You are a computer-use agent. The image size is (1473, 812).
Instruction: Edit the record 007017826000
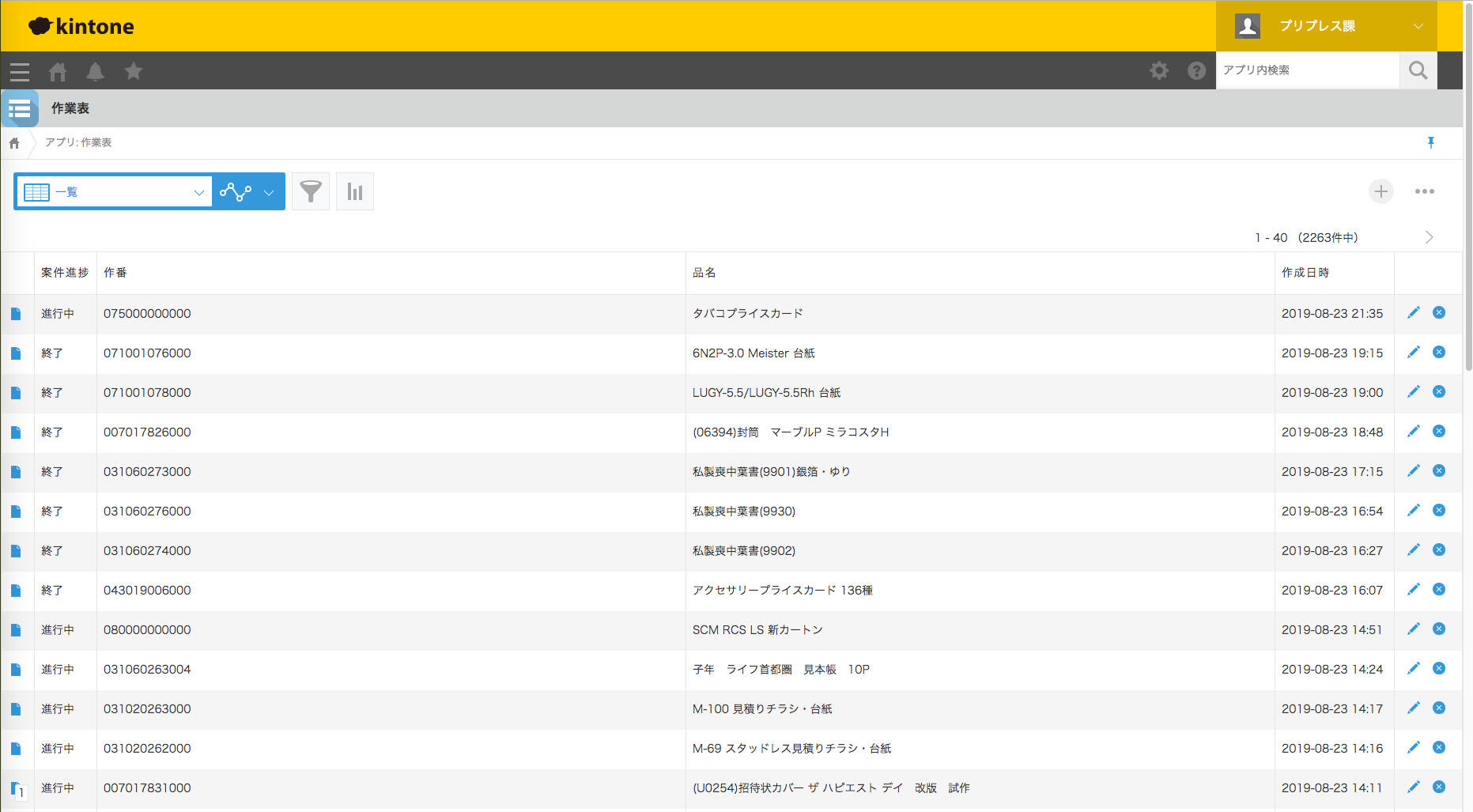pos(1414,432)
